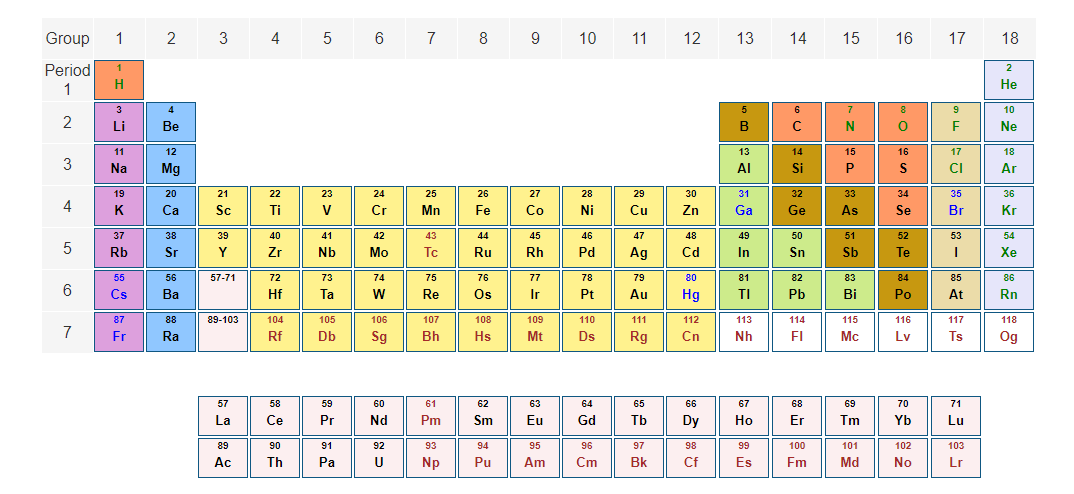Select the Rutherfordium (Rf) cell
This screenshot has width=1074, height=494.
275,332
